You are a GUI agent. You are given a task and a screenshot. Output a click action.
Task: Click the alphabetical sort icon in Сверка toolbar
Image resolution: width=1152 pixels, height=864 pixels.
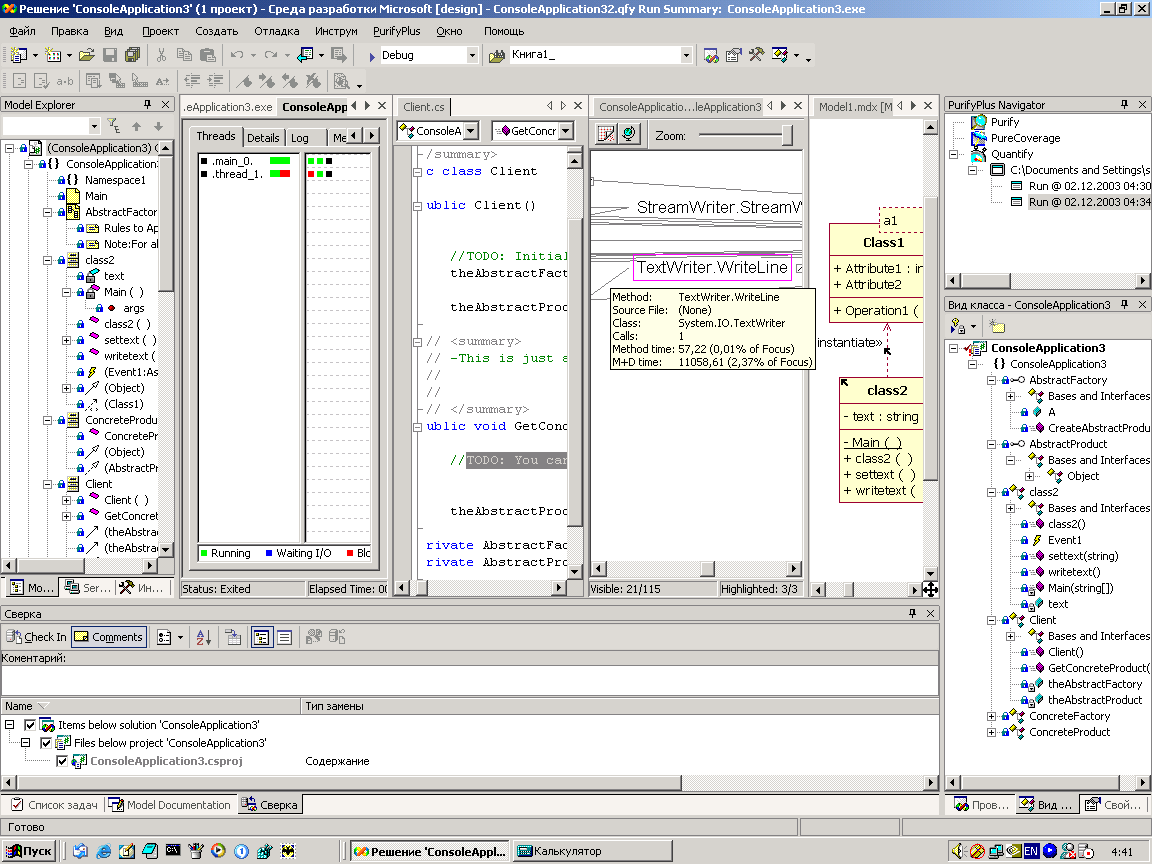(x=204, y=637)
